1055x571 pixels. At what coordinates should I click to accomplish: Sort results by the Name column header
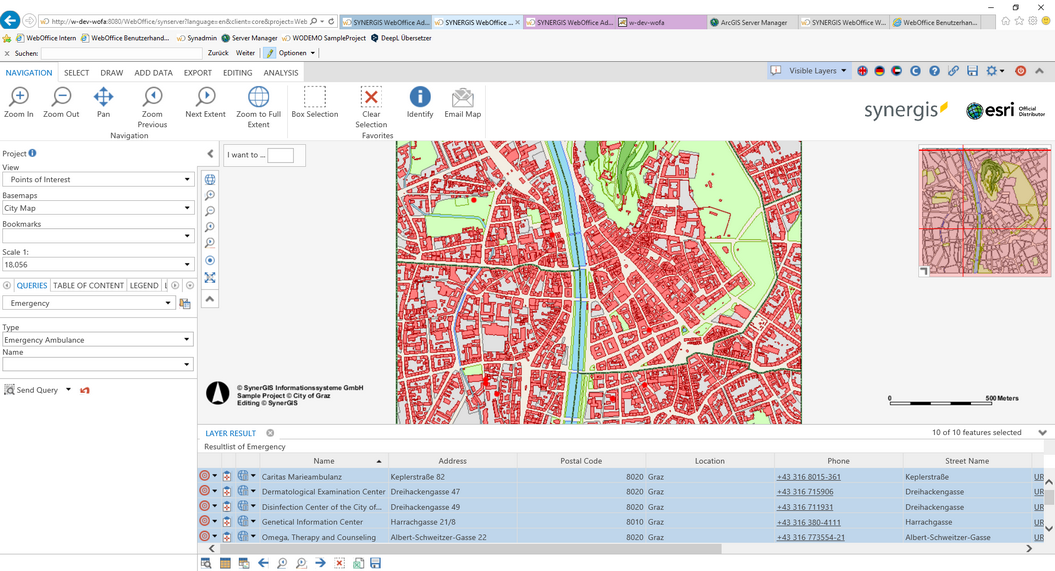tap(324, 461)
